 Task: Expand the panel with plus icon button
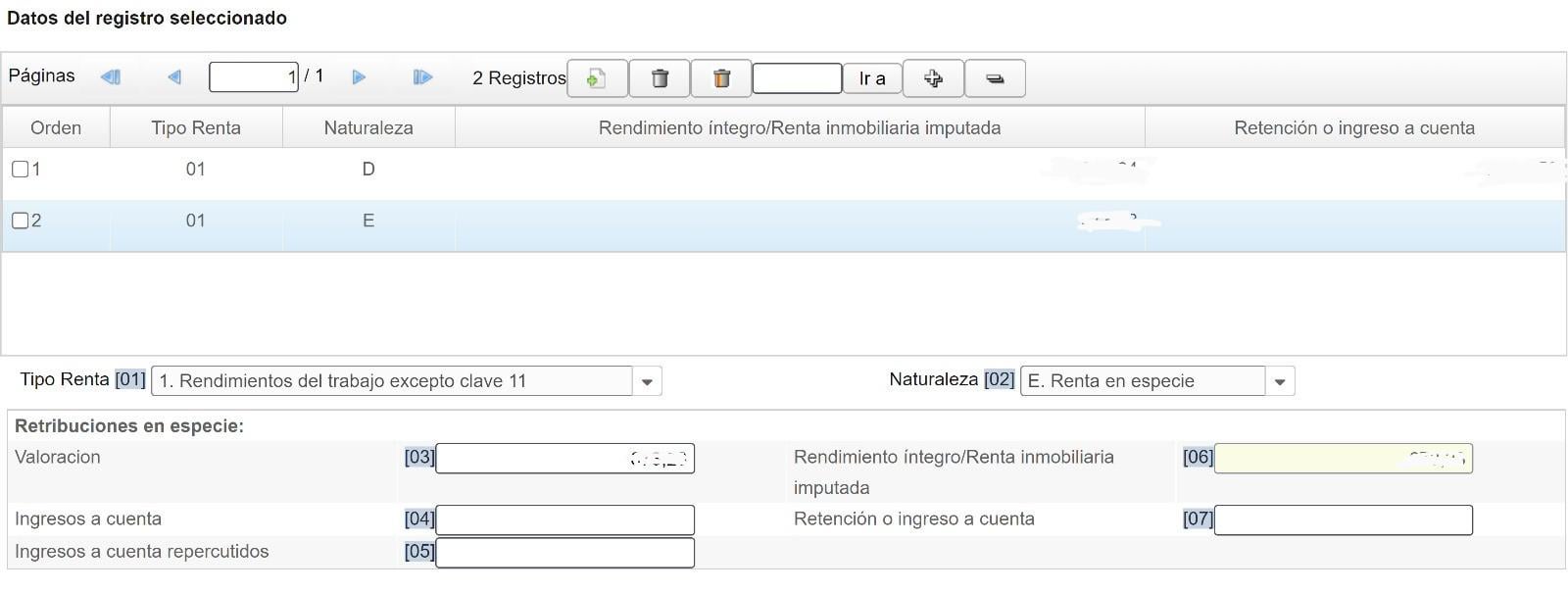click(933, 78)
